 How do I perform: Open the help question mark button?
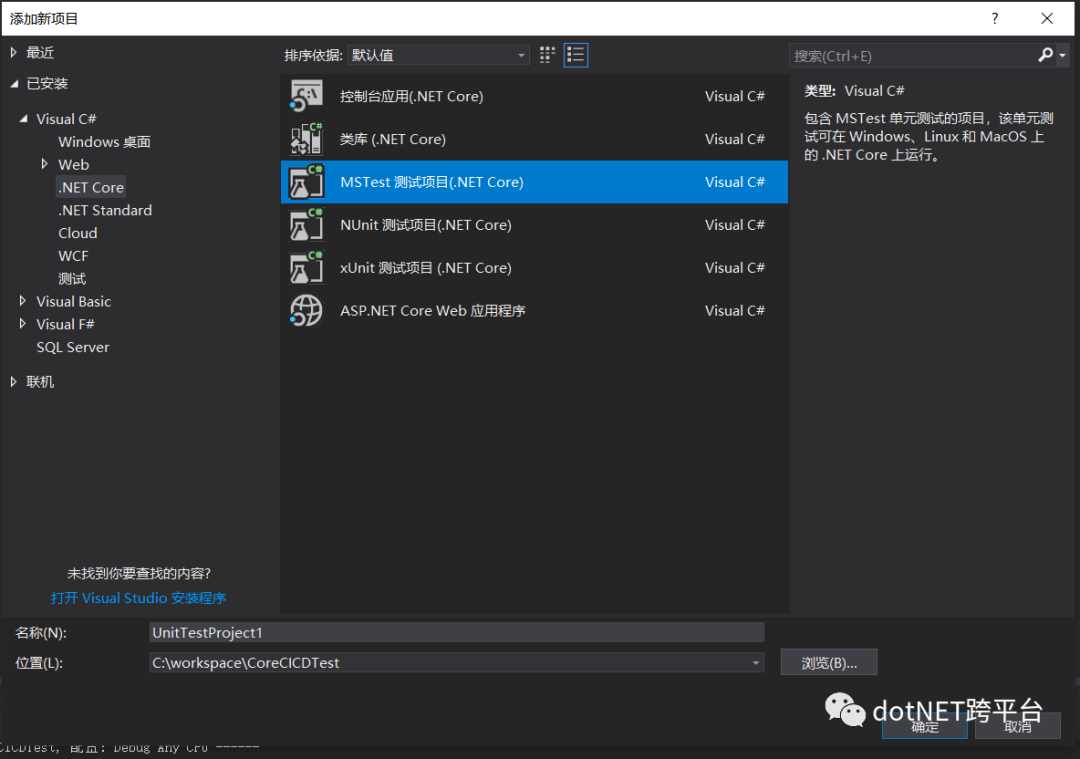[x=995, y=19]
